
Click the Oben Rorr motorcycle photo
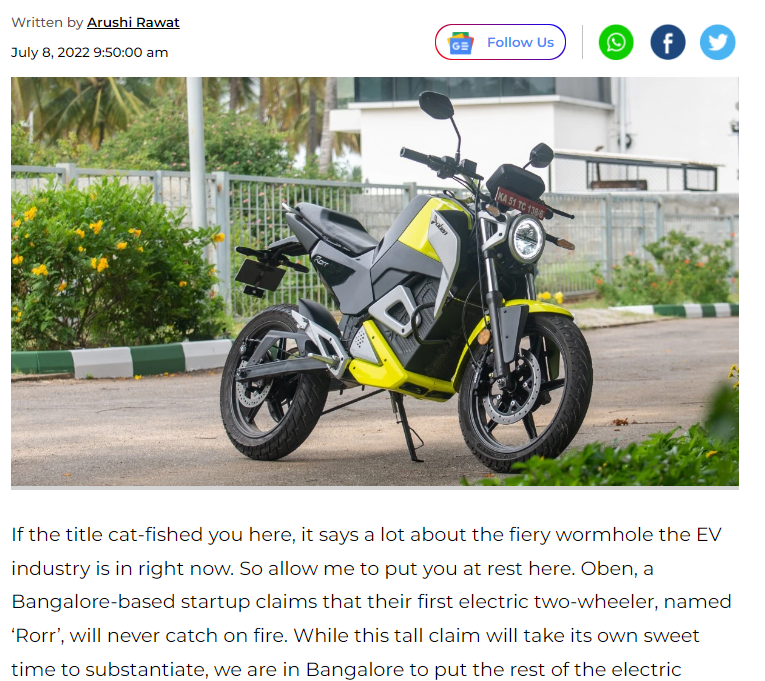375,281
